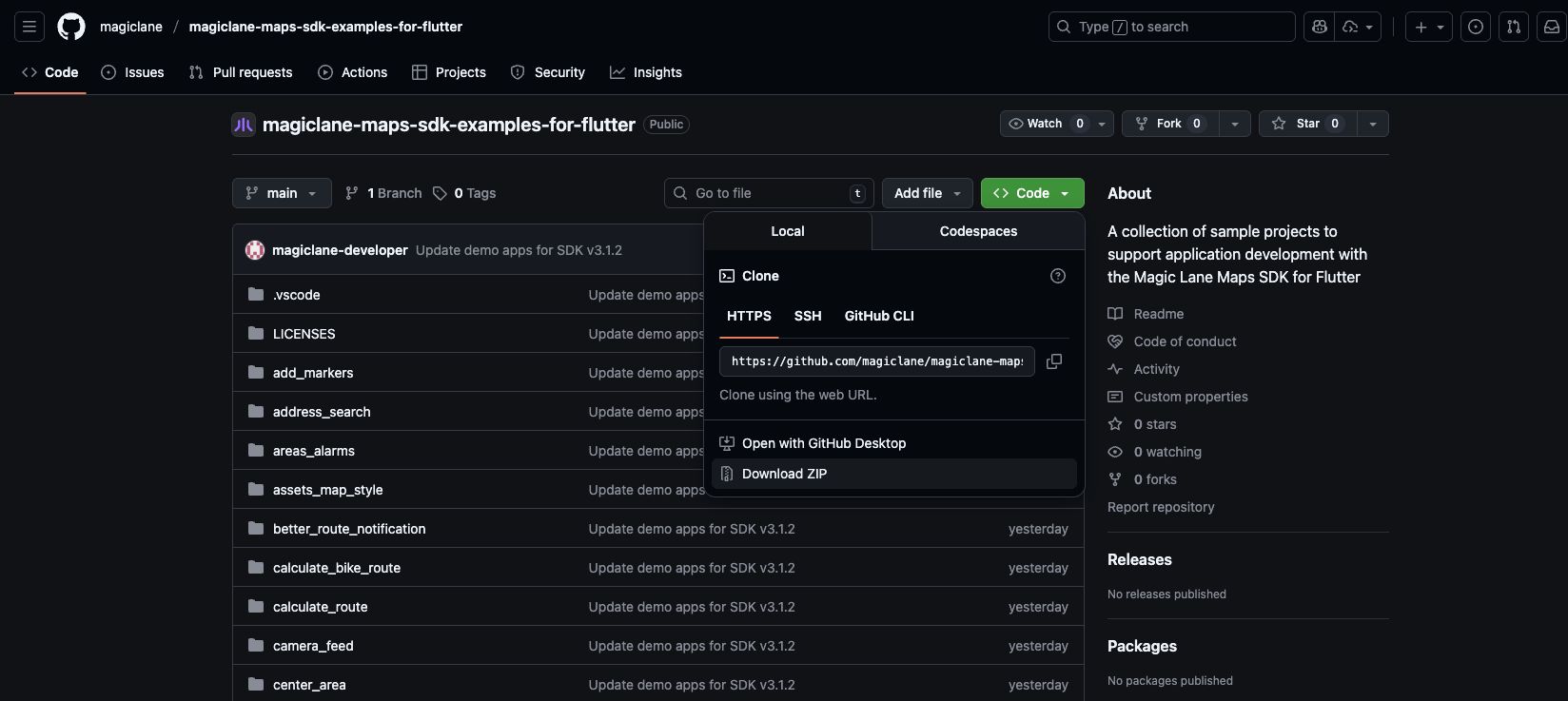Open the hamburger navigation menu
This screenshot has height=701, width=1568.
click(29, 27)
